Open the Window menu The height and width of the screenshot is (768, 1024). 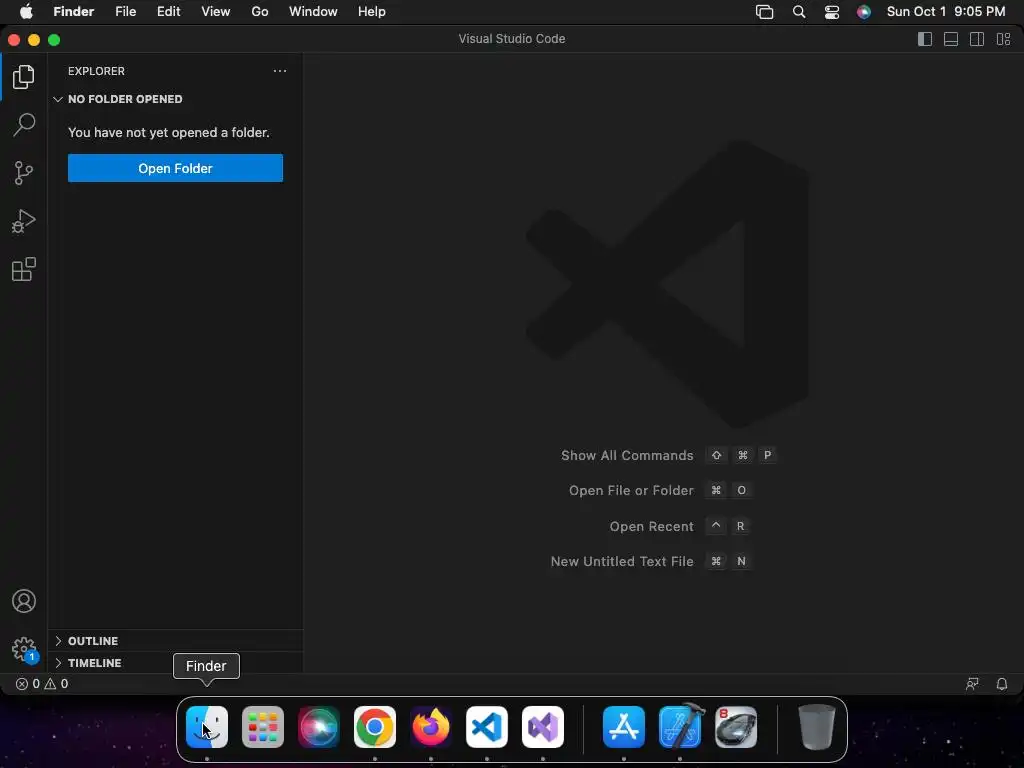click(x=313, y=12)
